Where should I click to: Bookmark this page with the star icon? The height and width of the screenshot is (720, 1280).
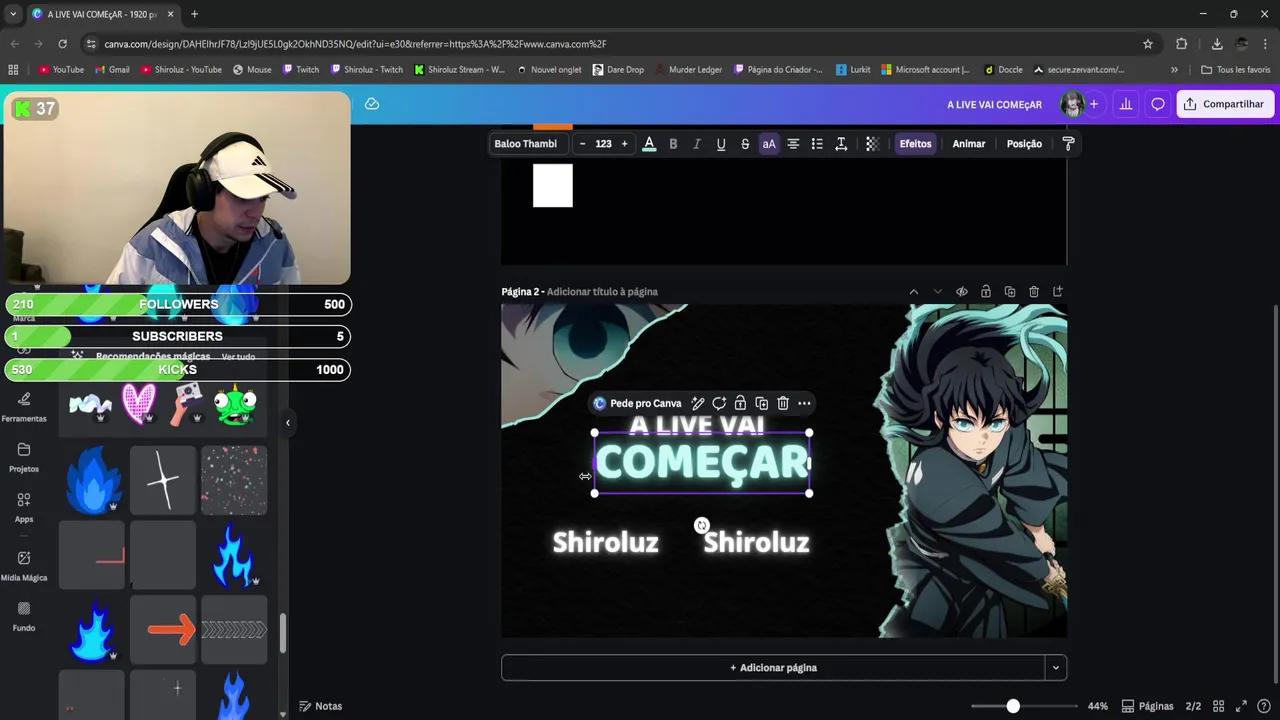1148,44
